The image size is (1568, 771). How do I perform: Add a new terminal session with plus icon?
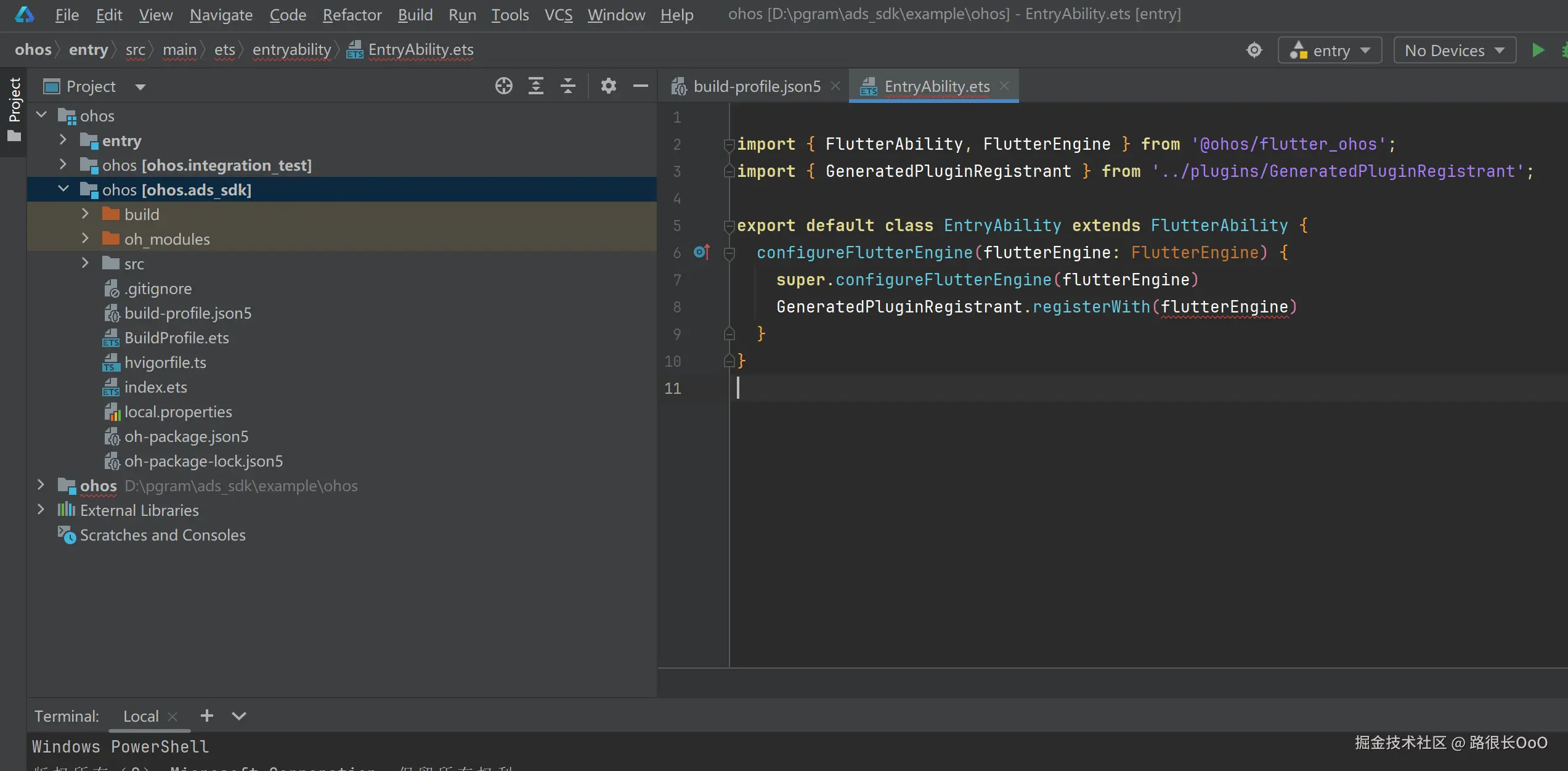(x=207, y=716)
